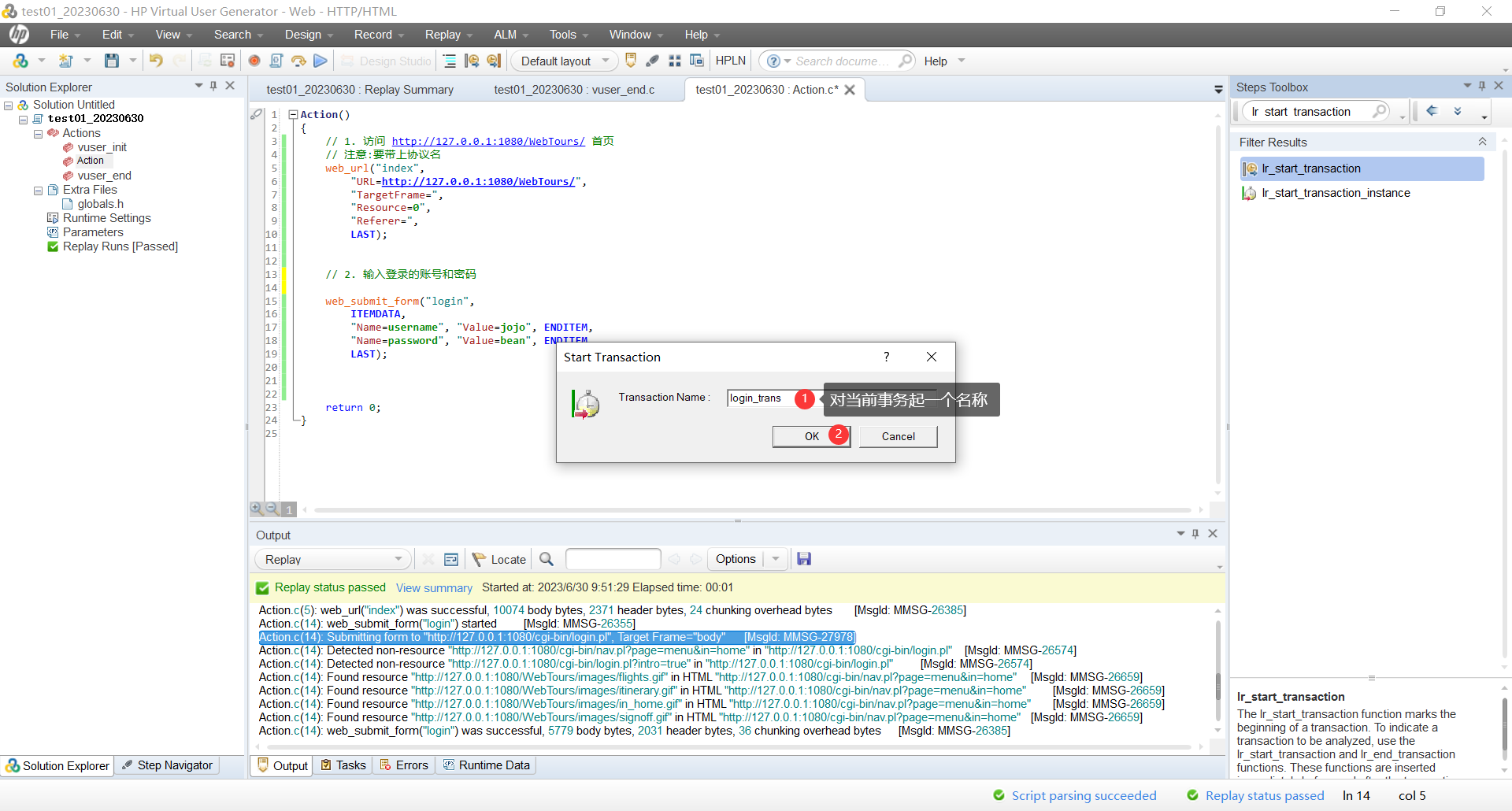Screen dimensions: 1512x811
Task: Click the View summary link
Action: point(434,588)
